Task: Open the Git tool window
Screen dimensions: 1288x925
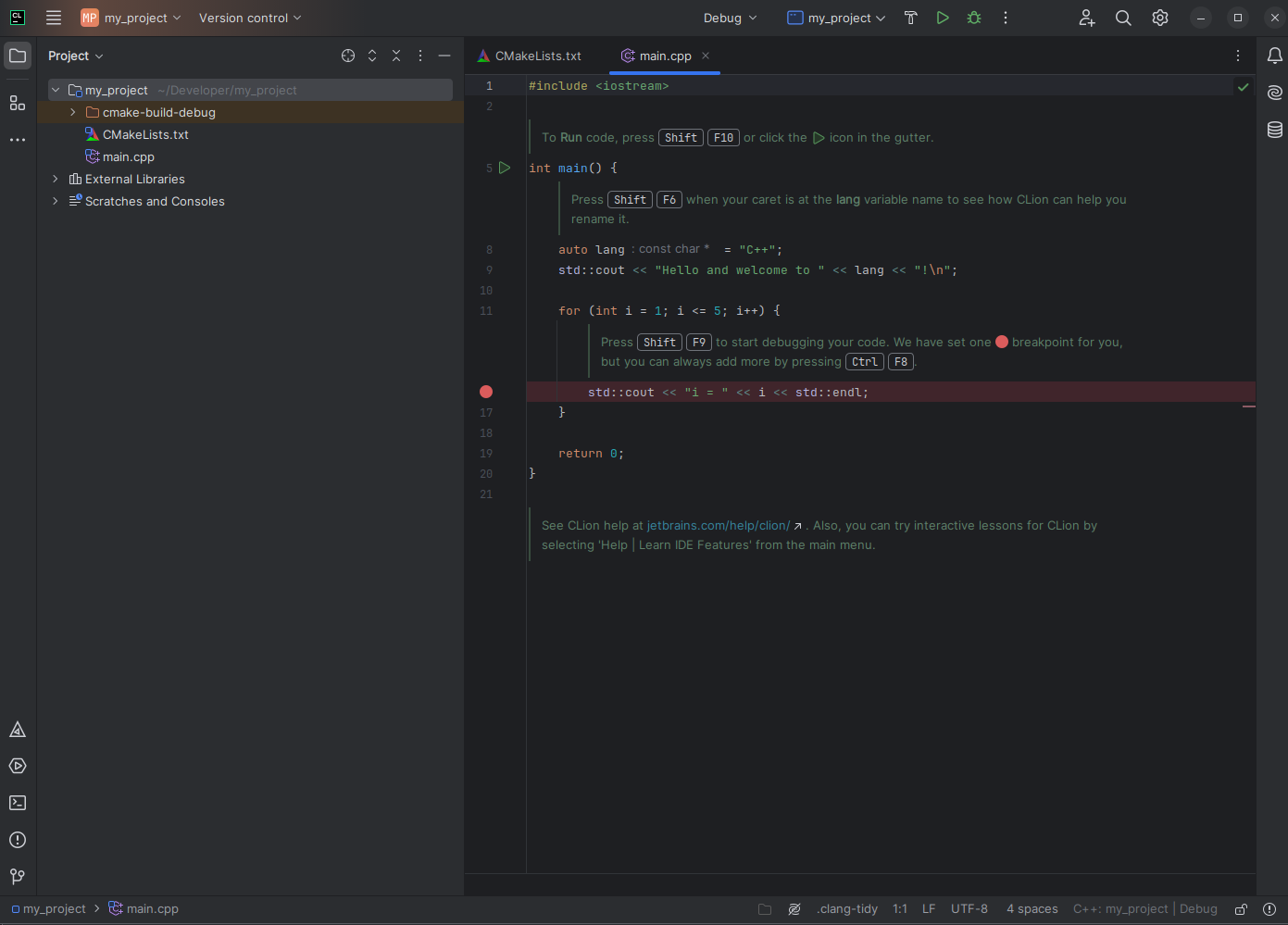Action: point(18,876)
